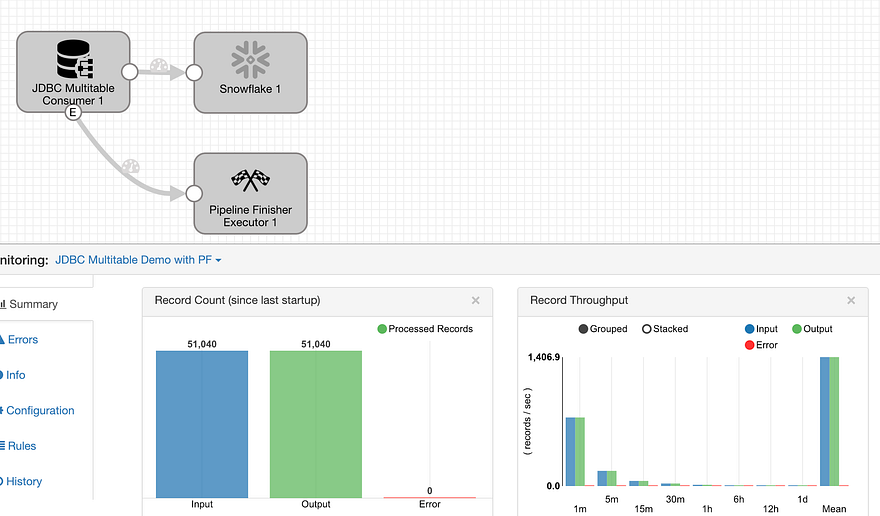Click the Mean throughput bar
The width and height of the screenshot is (880, 516).
tap(829, 421)
